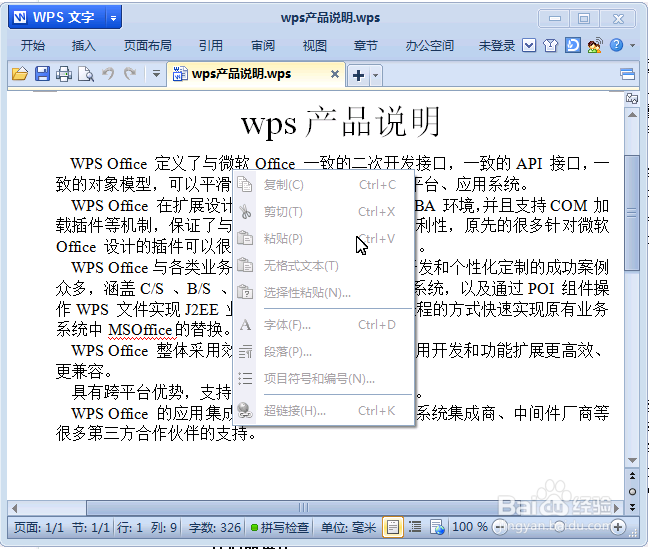Open the WPS 文字 application menu

57,17
